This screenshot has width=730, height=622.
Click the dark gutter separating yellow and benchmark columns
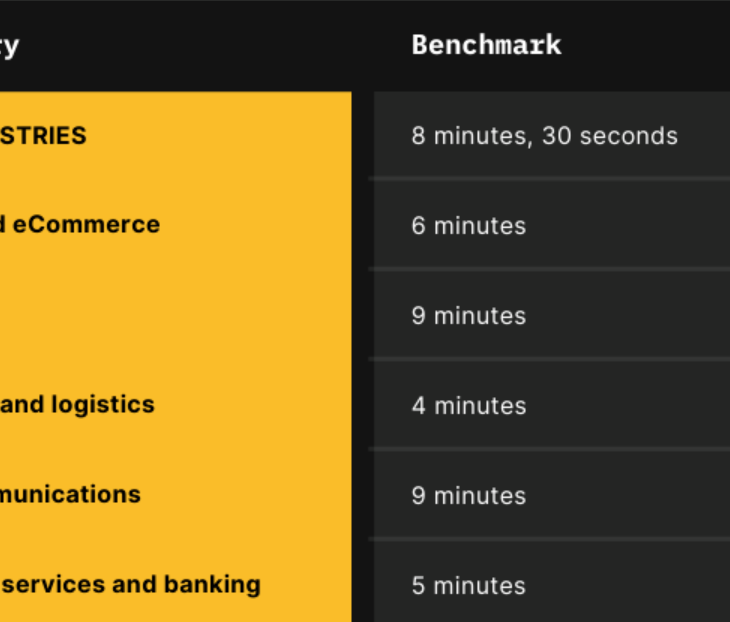point(363,357)
